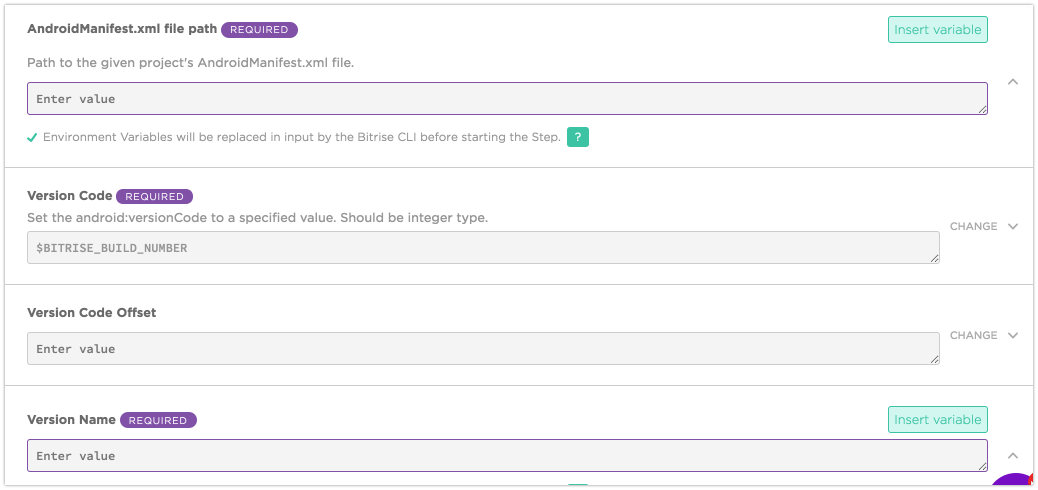
Task: Click CHANGE next to Version Code
Action: coord(973,227)
